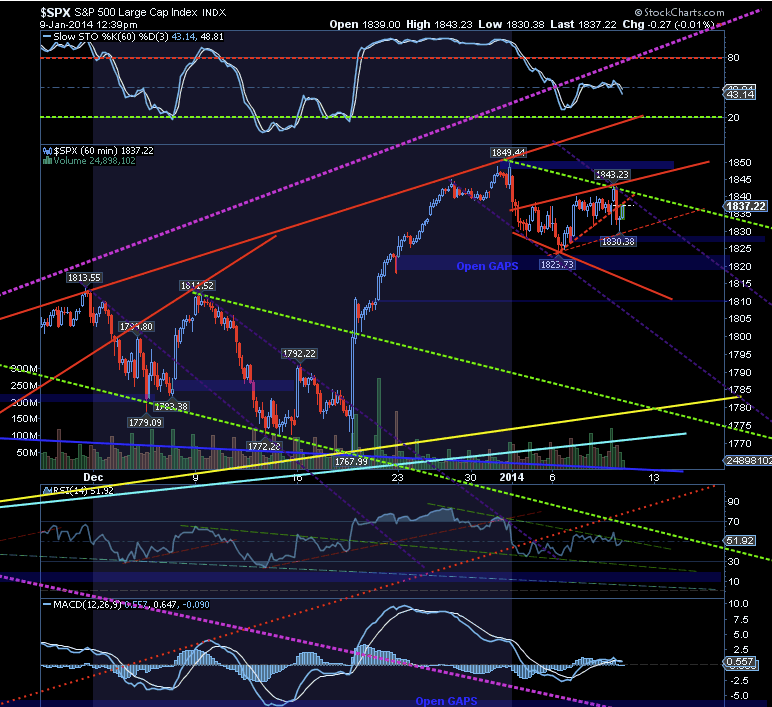772x707 pixels.
Task: Click the Low 1830.38 value in header
Action: pos(511,25)
